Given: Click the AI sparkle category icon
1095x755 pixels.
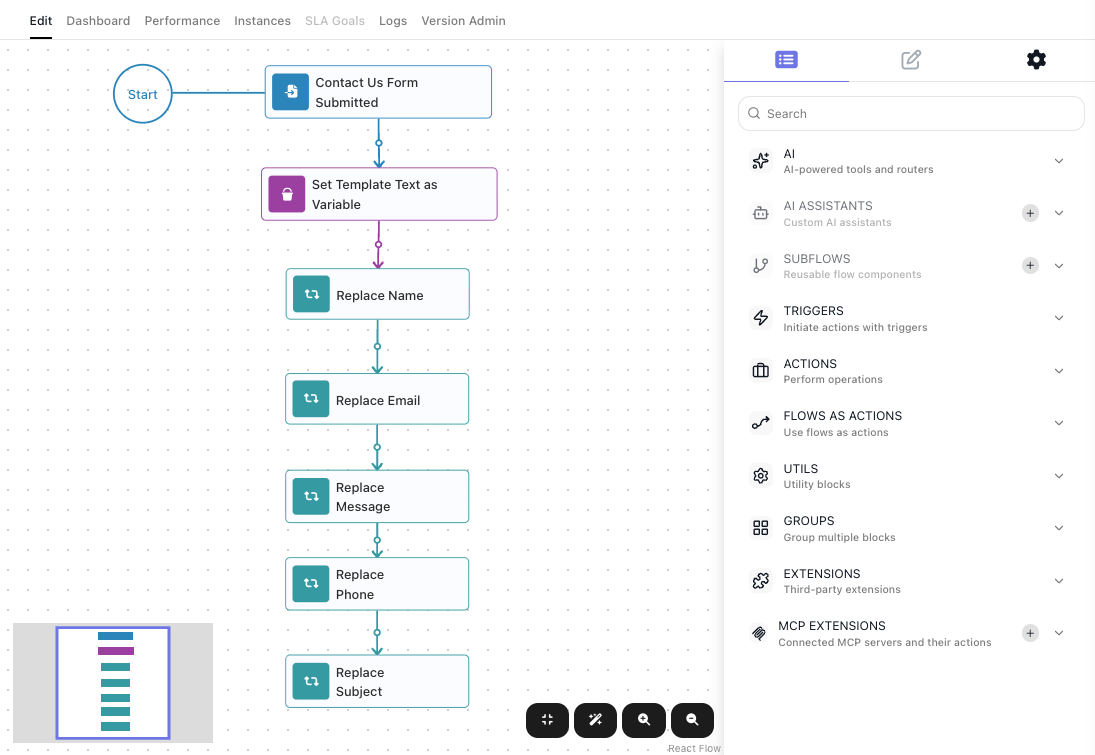Looking at the screenshot, I should click(760, 161).
